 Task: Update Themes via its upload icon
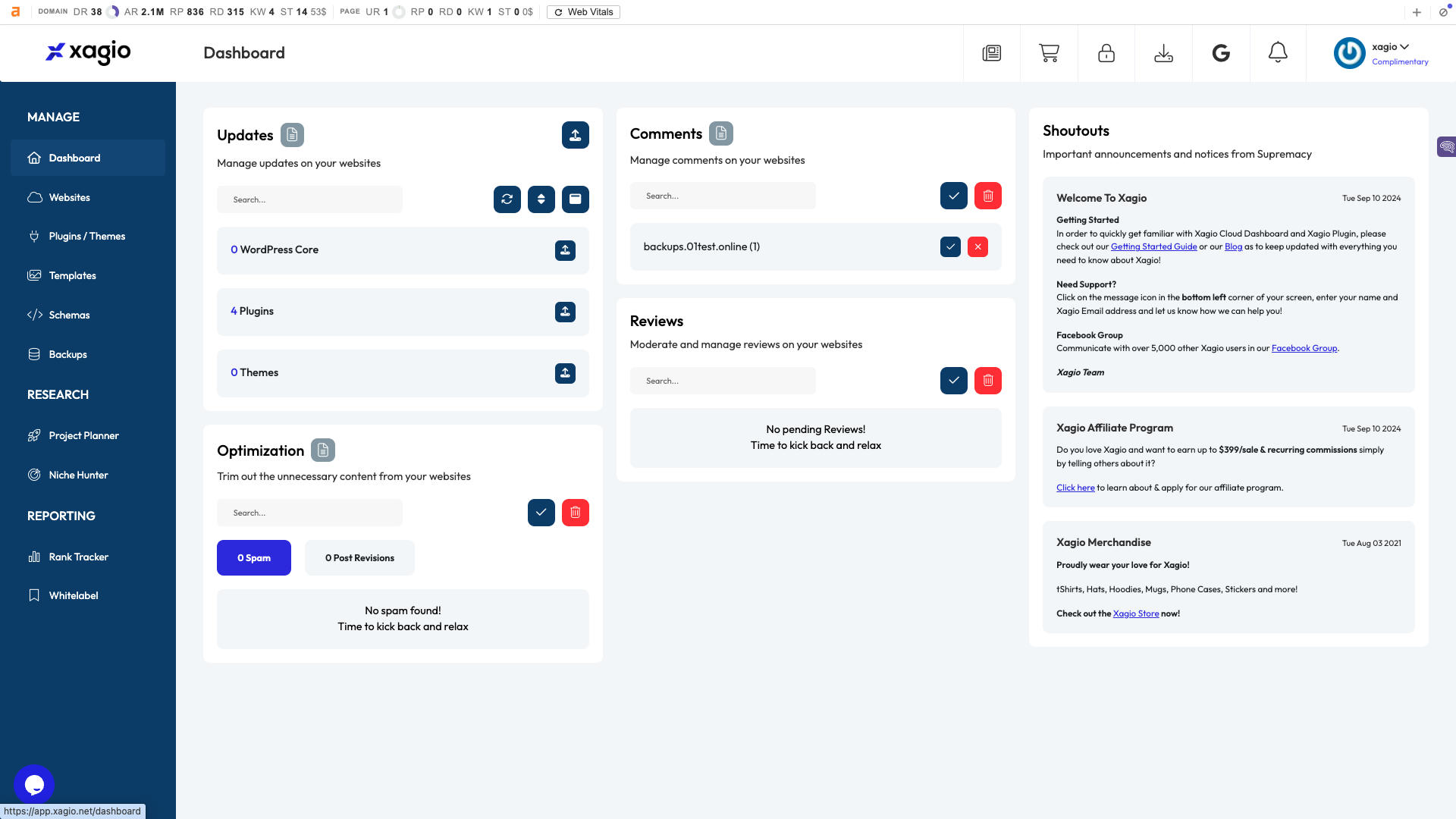[565, 373]
